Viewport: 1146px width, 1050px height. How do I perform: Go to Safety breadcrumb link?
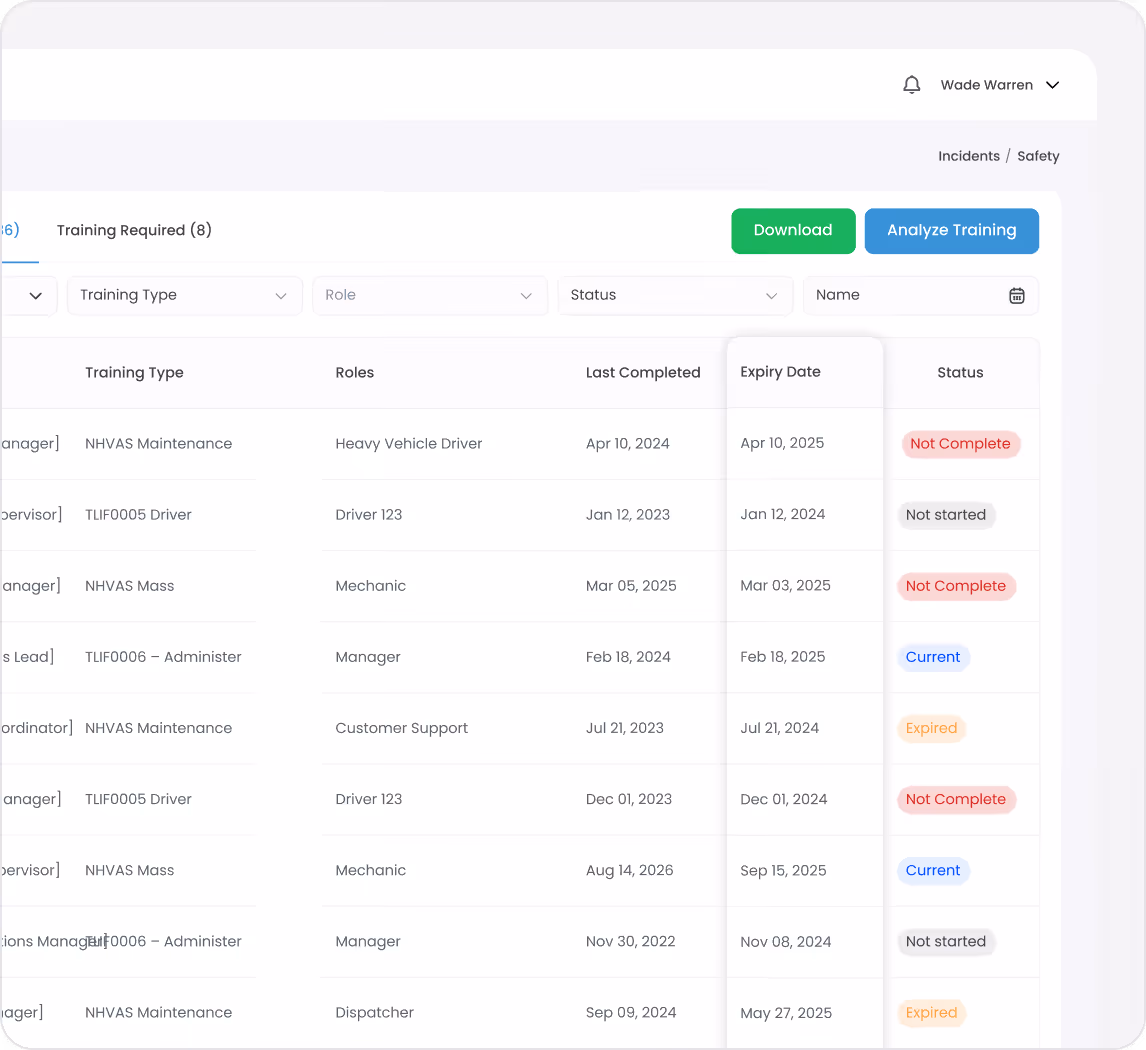[x=1038, y=156]
